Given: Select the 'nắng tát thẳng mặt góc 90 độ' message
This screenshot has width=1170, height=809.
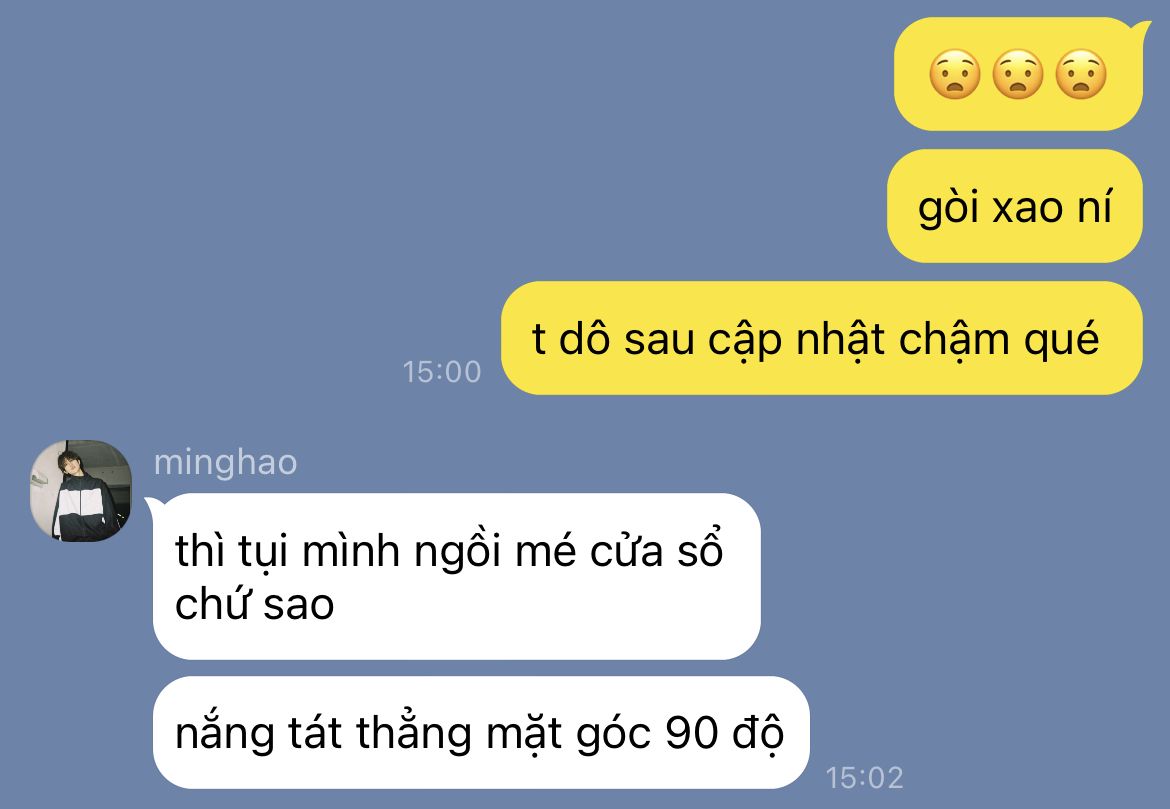Looking at the screenshot, I should pyautogui.click(x=481, y=732).
